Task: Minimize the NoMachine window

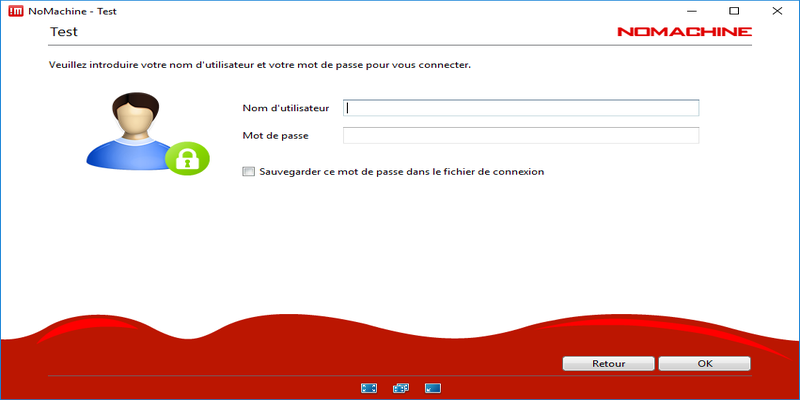Action: 691,11
